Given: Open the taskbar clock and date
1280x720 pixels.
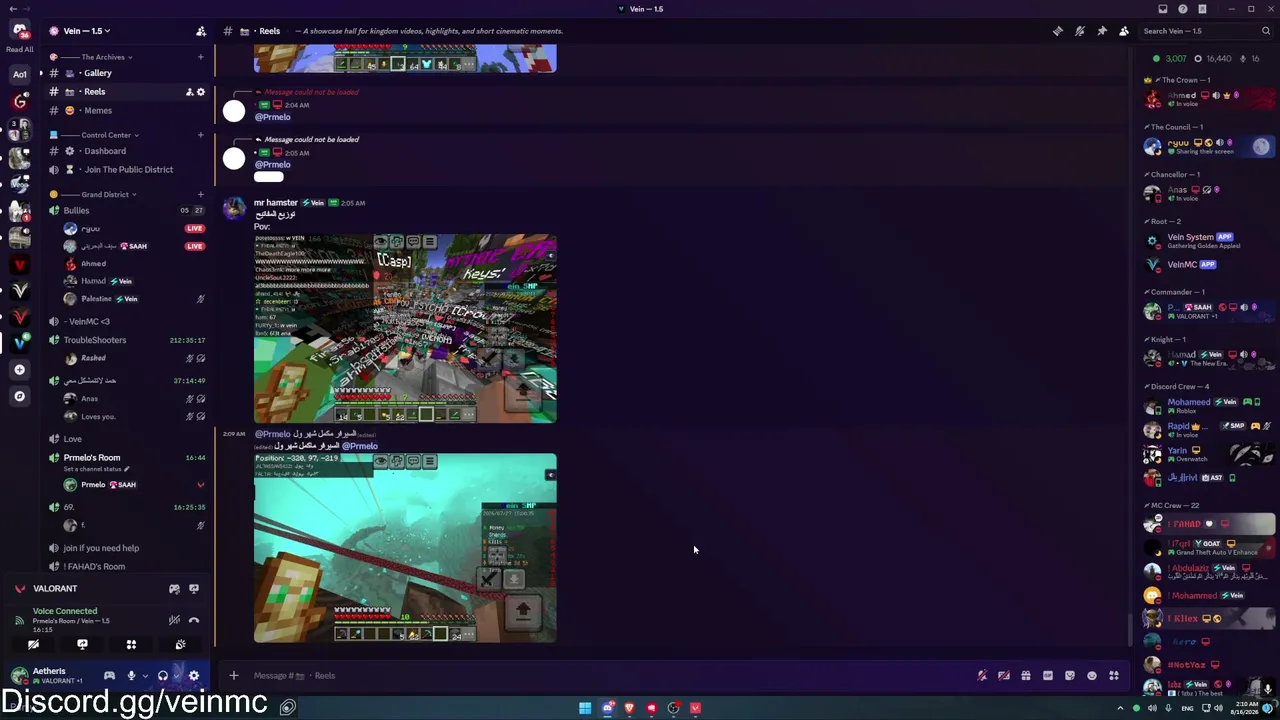Looking at the screenshot, I should pyautogui.click(x=1243, y=708).
